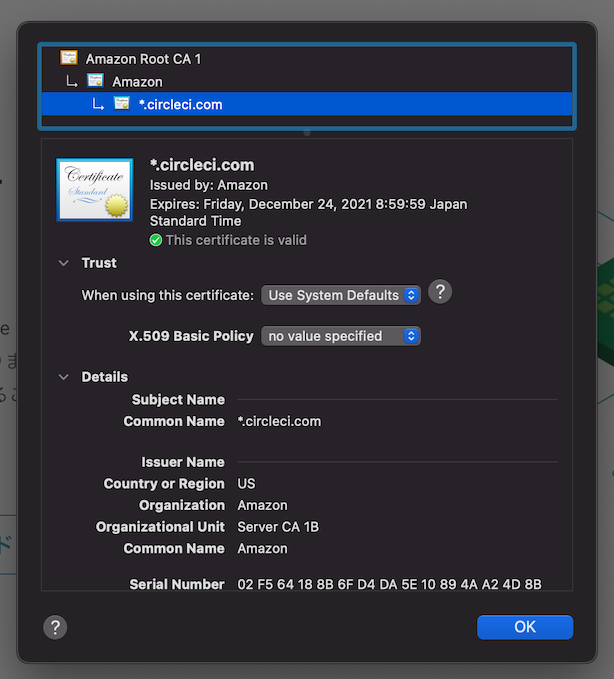Open the dialog help button beside OK

(x=55, y=627)
